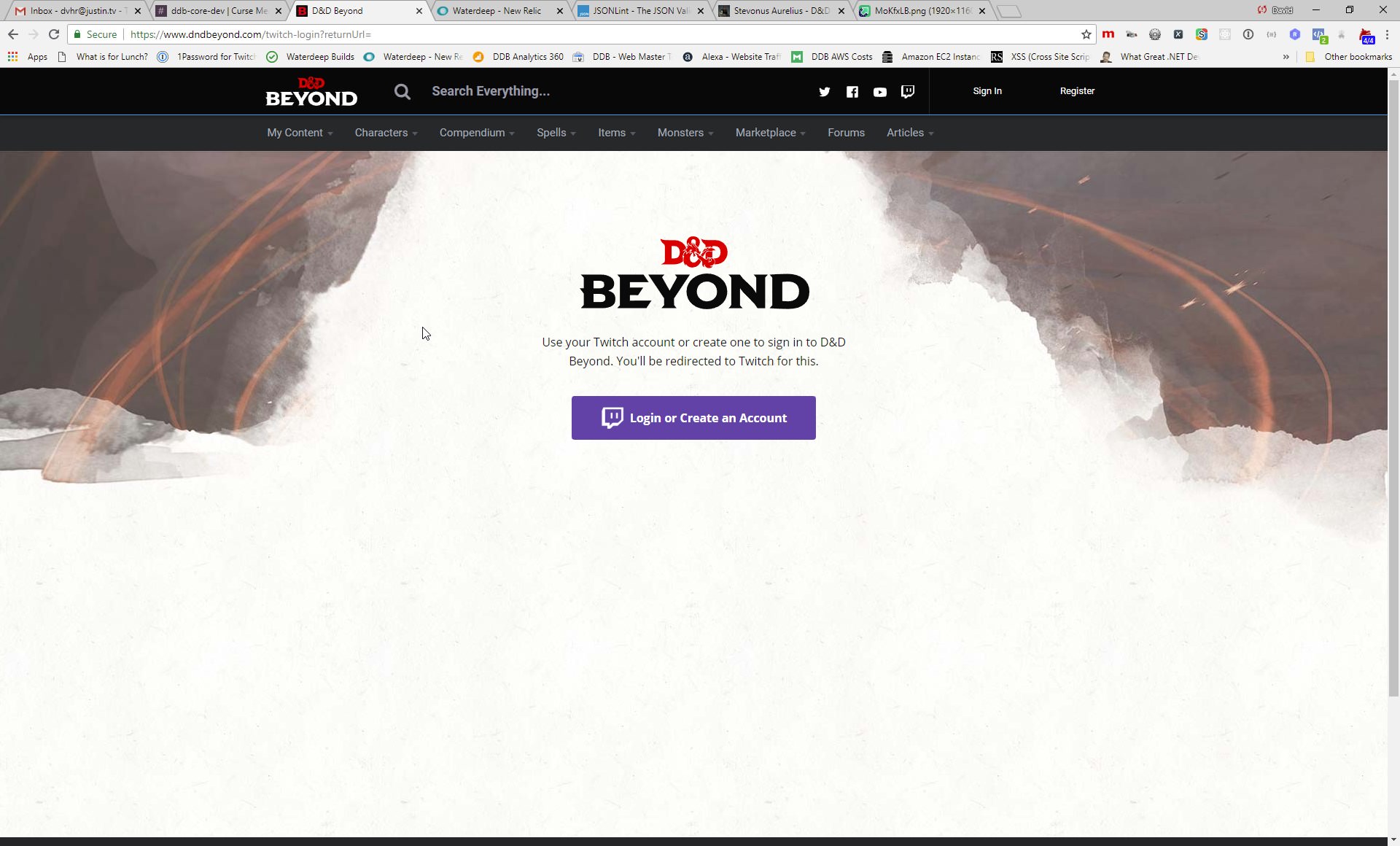Click the blue hexagon extension icon
The image size is (1400, 846).
(x=1294, y=34)
